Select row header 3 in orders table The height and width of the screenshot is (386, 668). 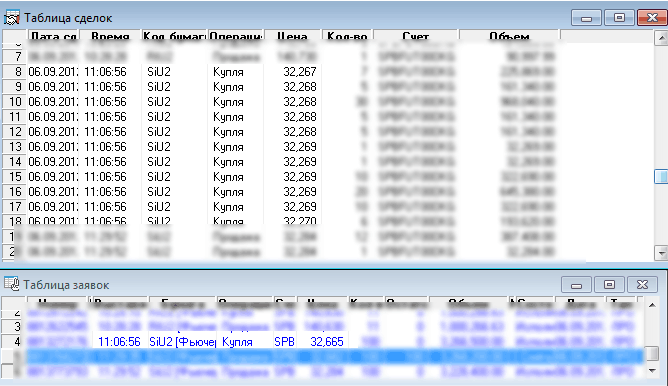[14, 326]
